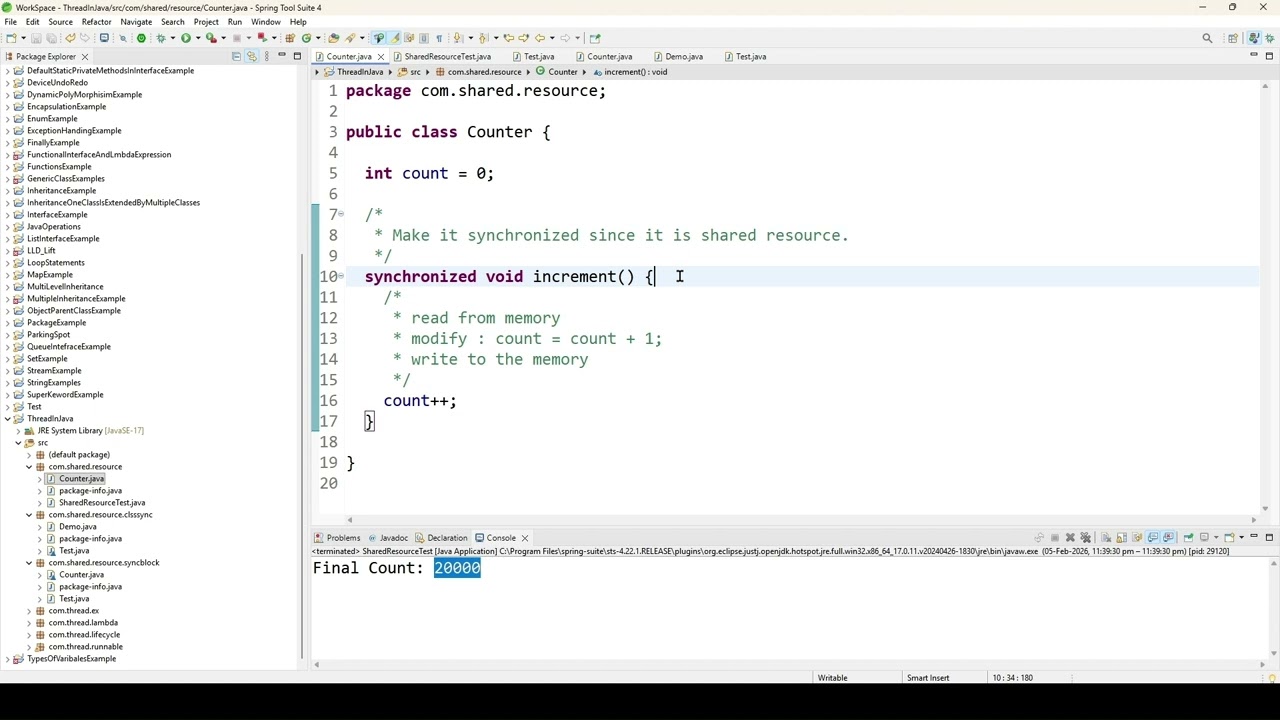Expand the TypesOfVaribalesExample project
Screen dimensions: 1280x720
[x=8, y=659]
